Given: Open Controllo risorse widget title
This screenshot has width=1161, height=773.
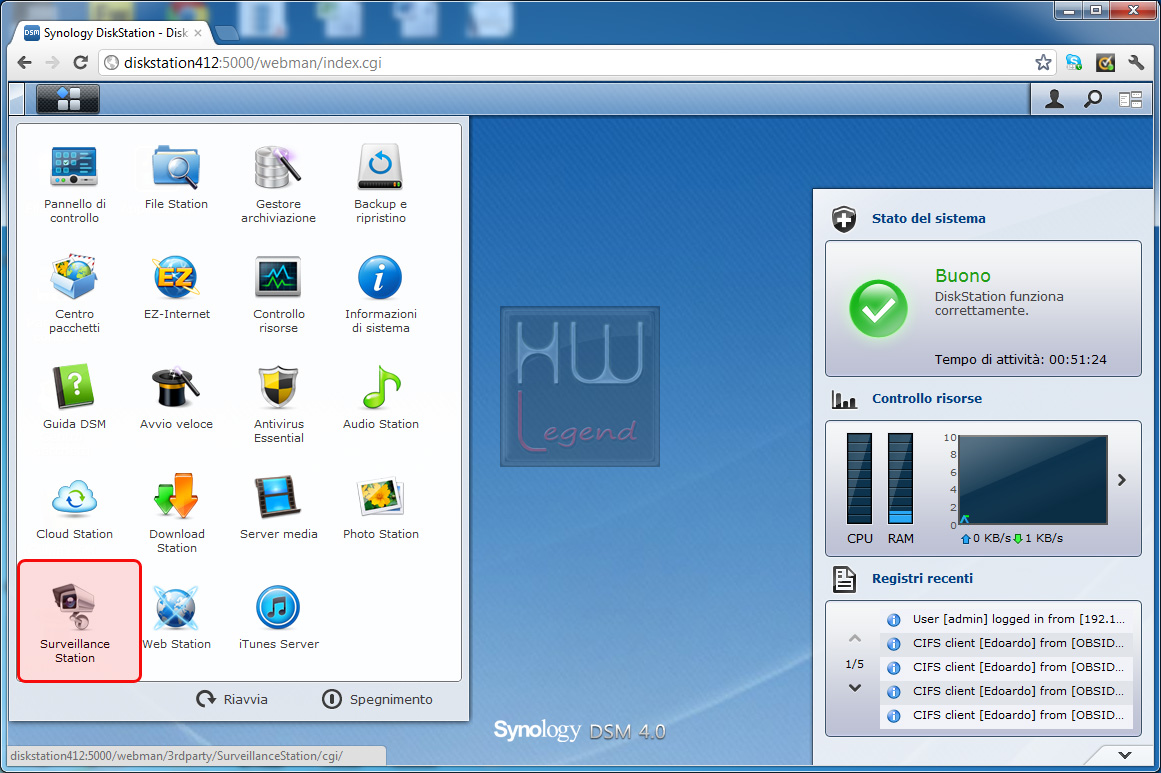Looking at the screenshot, I should tap(927, 398).
